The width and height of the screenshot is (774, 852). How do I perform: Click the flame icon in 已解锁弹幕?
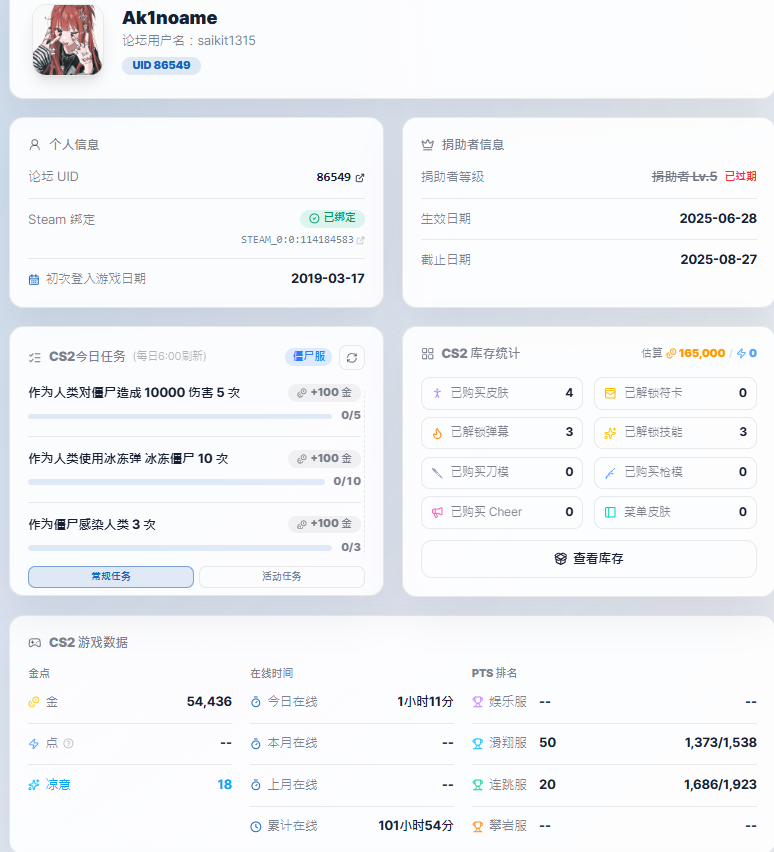pos(437,433)
